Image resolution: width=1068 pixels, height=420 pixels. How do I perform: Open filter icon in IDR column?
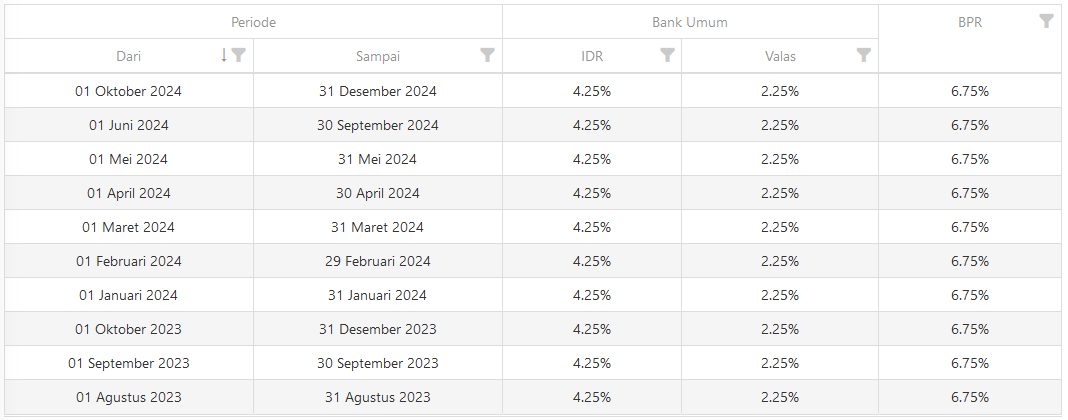point(668,55)
